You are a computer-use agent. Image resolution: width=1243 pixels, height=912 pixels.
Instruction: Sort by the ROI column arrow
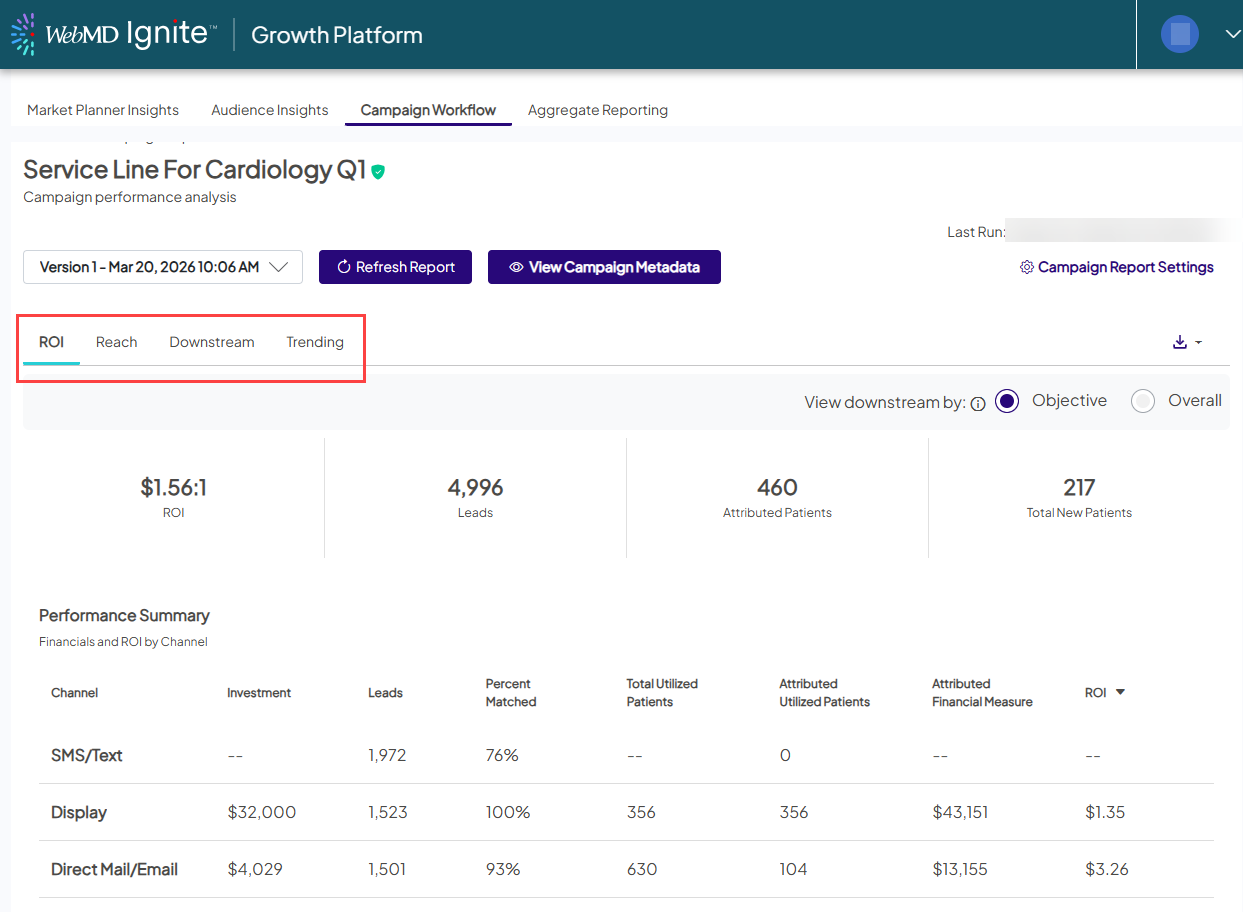tap(1120, 692)
